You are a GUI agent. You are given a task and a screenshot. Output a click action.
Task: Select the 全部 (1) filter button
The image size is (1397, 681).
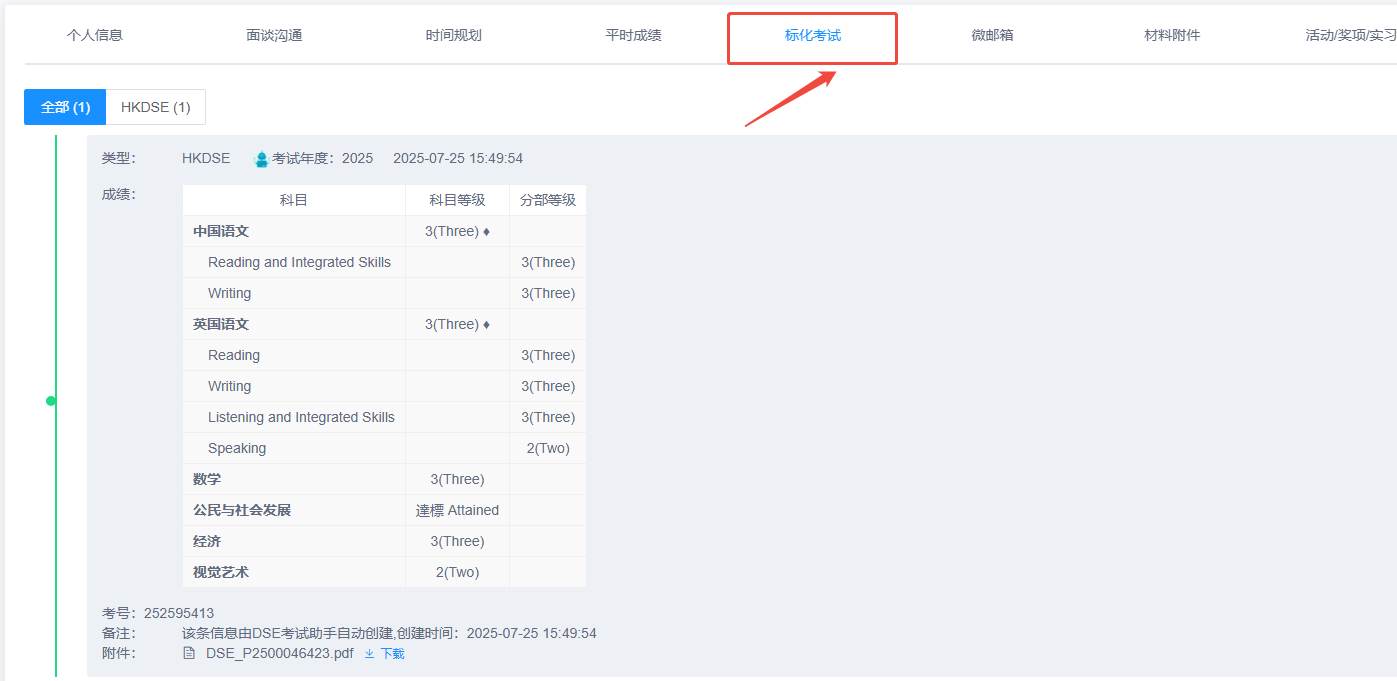tap(65, 107)
